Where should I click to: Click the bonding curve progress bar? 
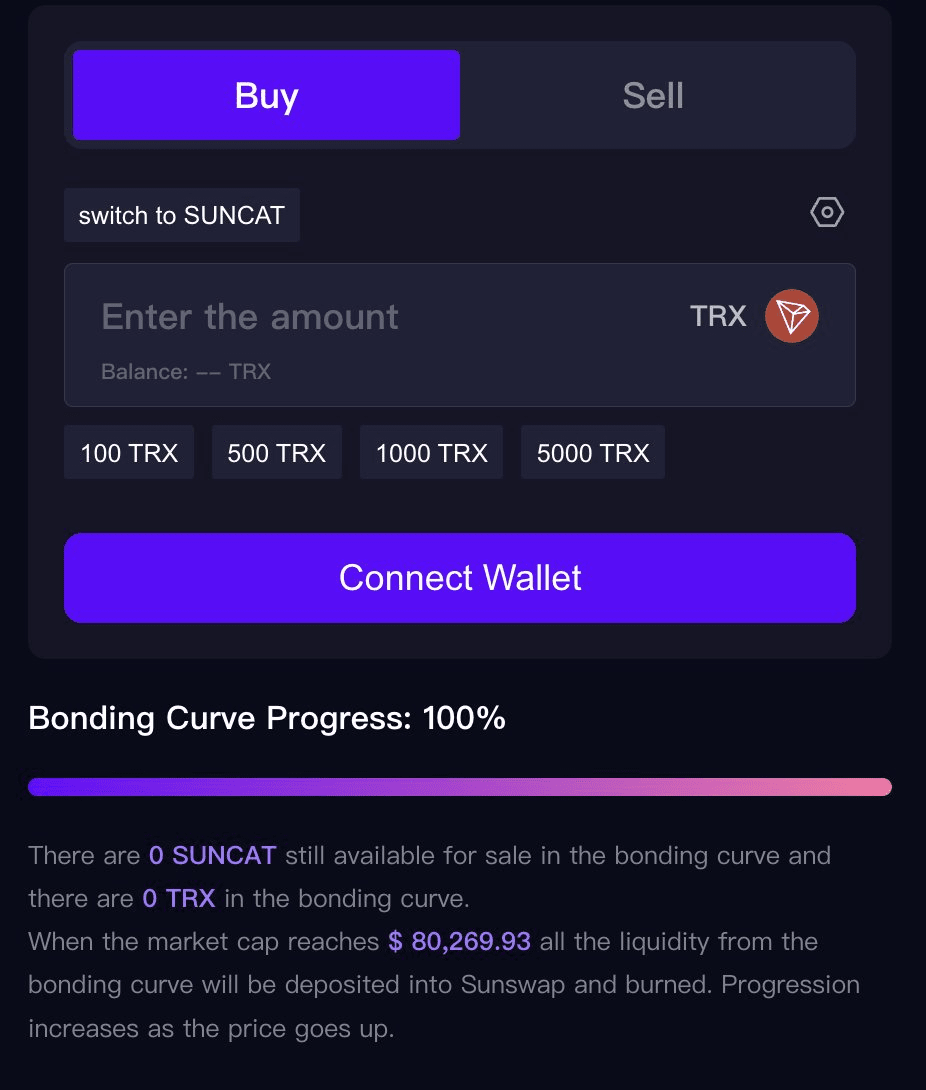[460, 787]
